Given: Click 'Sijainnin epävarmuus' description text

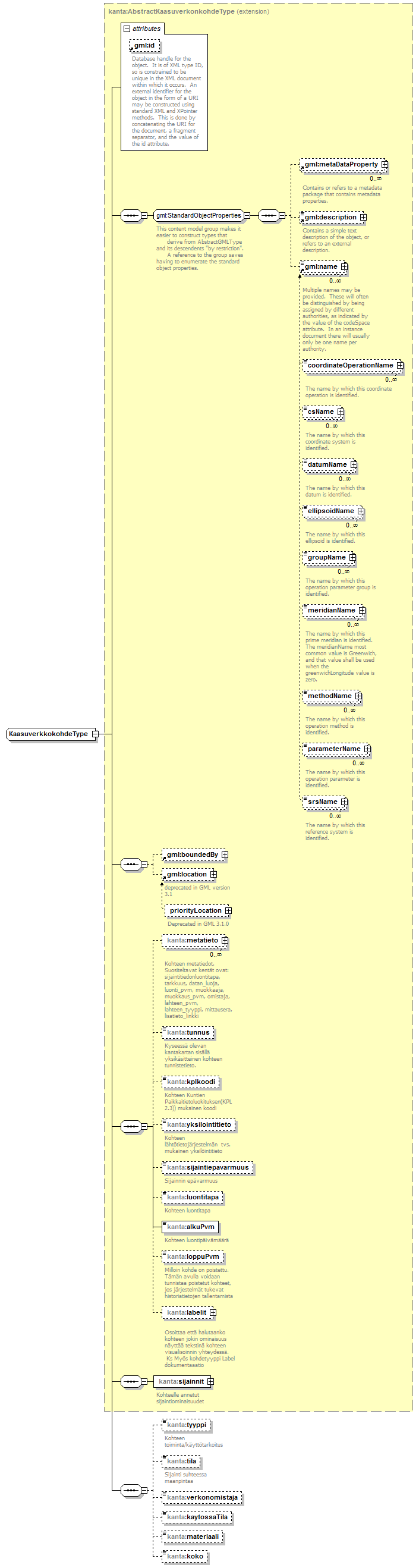Looking at the screenshot, I should coord(191,1181).
